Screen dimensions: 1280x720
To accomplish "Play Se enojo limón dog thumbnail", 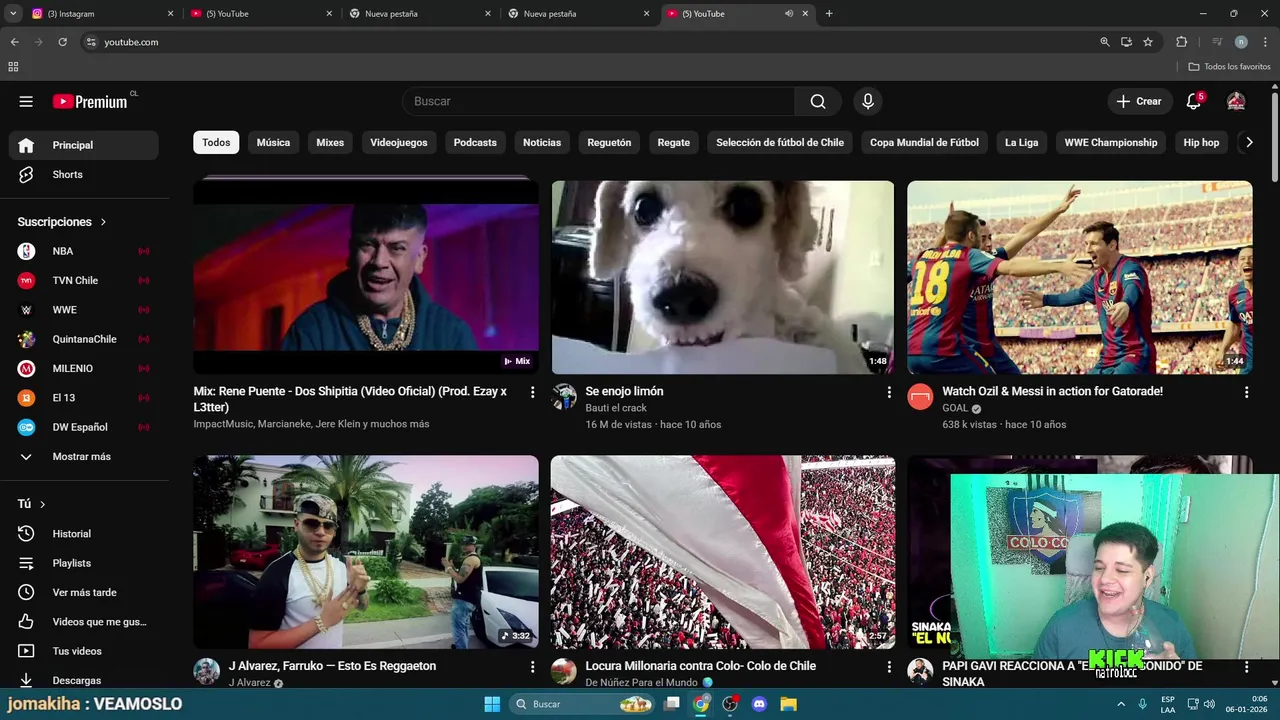I will point(722,277).
